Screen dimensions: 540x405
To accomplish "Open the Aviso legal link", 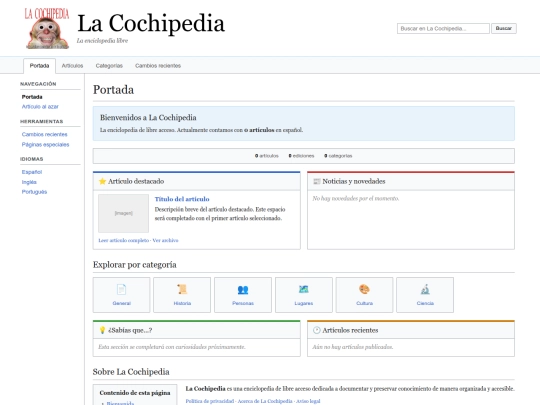I will (x=308, y=401).
